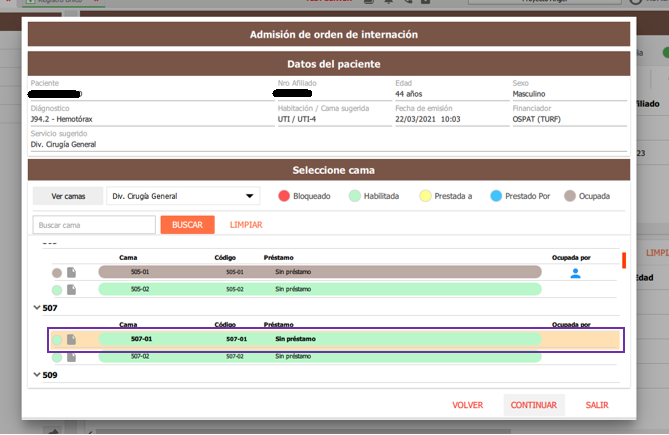The height and width of the screenshot is (435, 669).
Task: Select bed row 505-02 bar
Action: [320, 289]
